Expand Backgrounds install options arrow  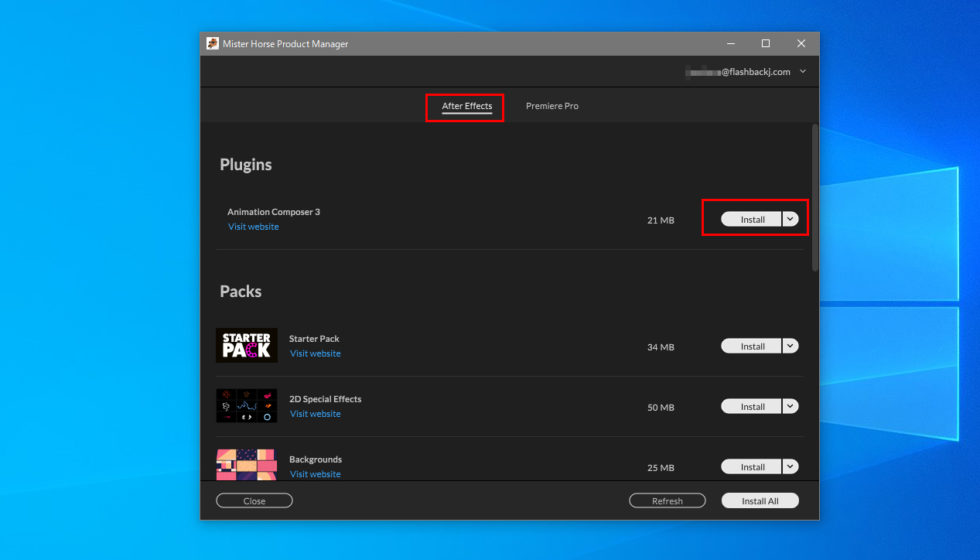(x=790, y=466)
